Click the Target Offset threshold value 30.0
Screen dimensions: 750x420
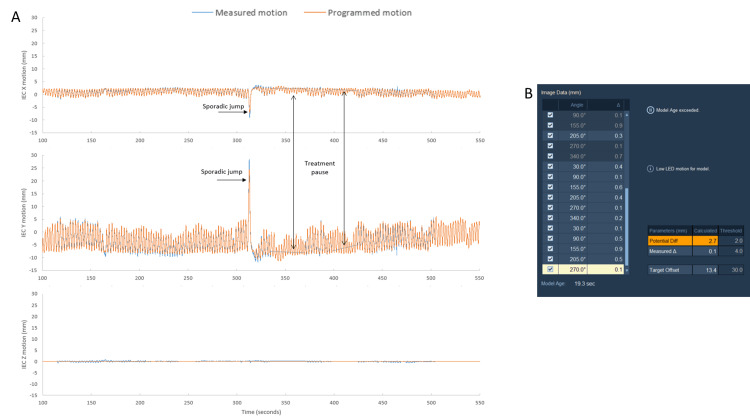(x=731, y=270)
